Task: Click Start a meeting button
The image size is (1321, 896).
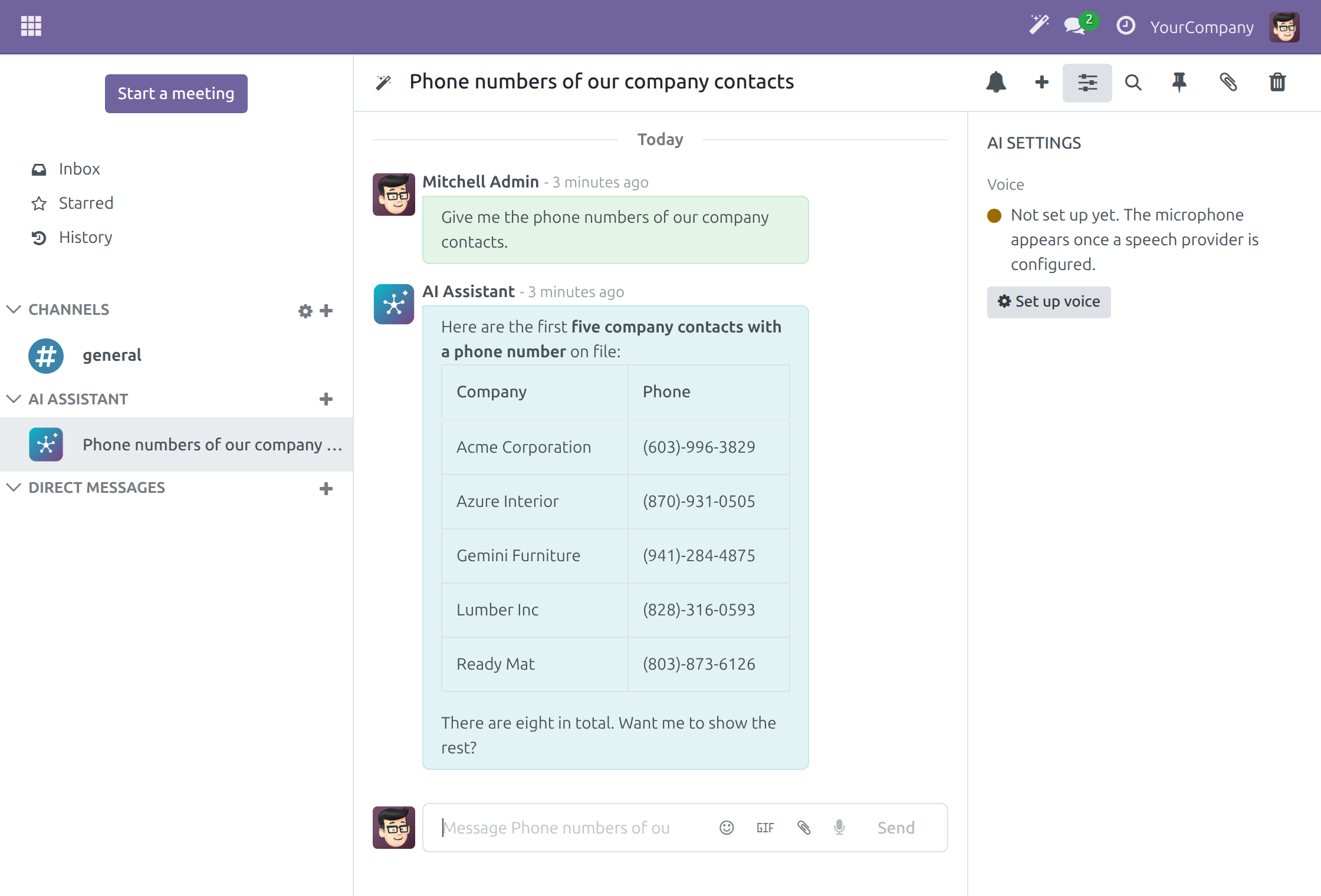Action: 176,93
